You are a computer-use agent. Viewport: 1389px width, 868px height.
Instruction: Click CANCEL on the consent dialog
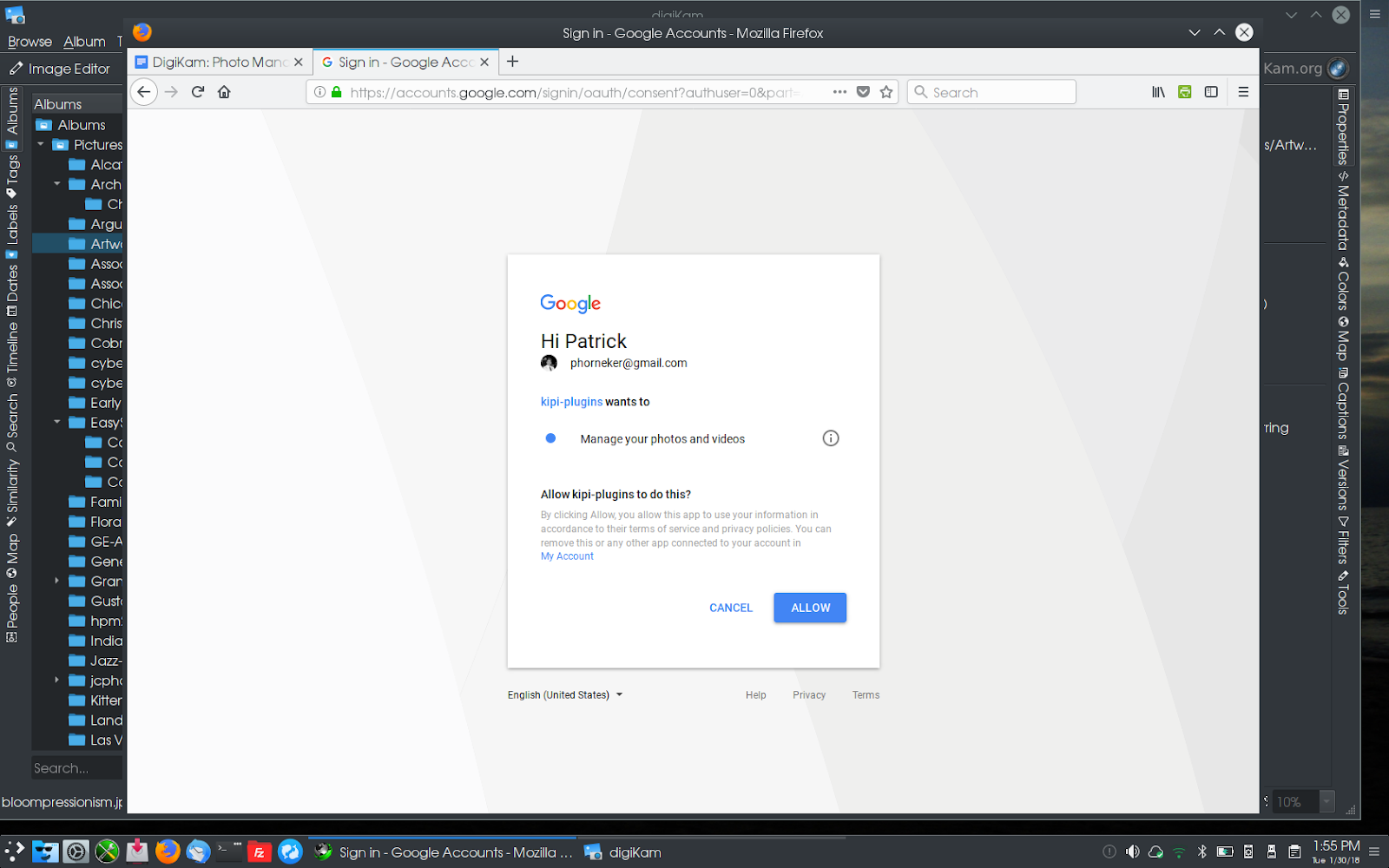tap(731, 608)
